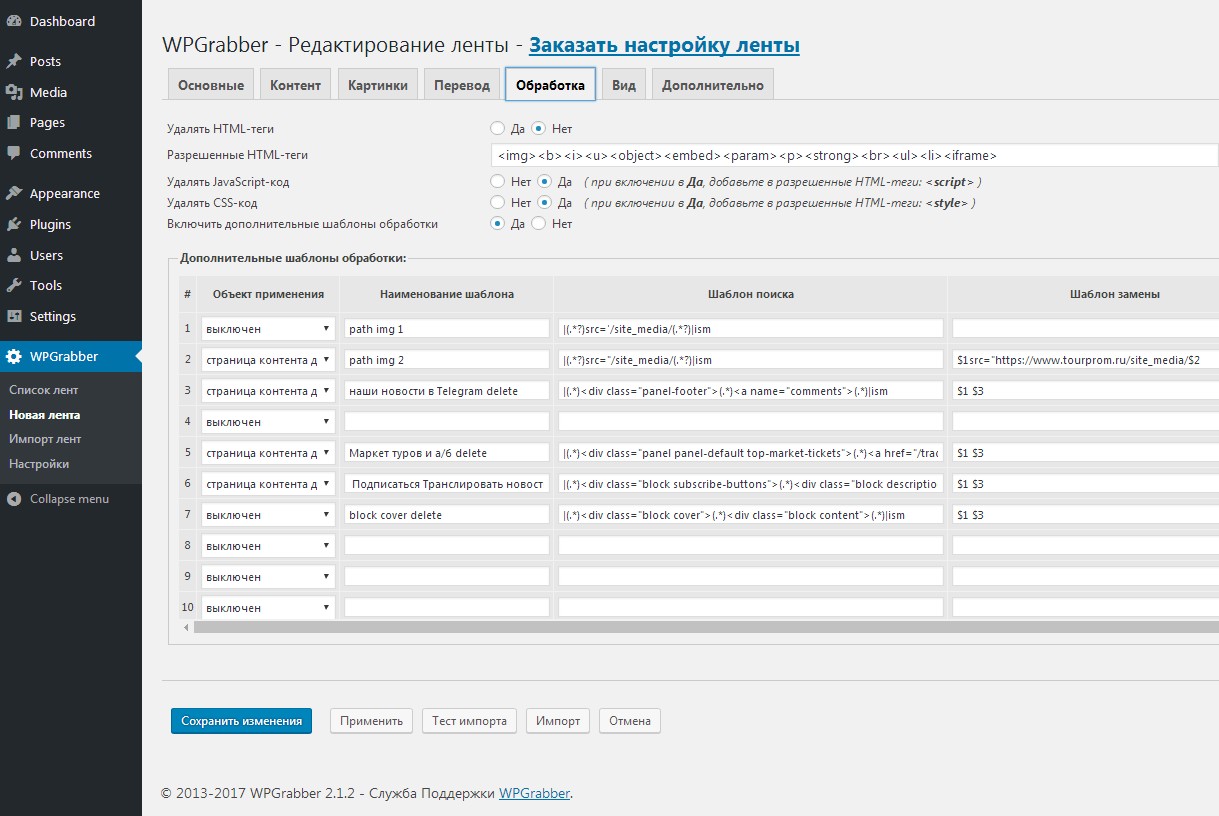
Task: Click the 'наши новости в Telegram delete' field
Action: 447,391
